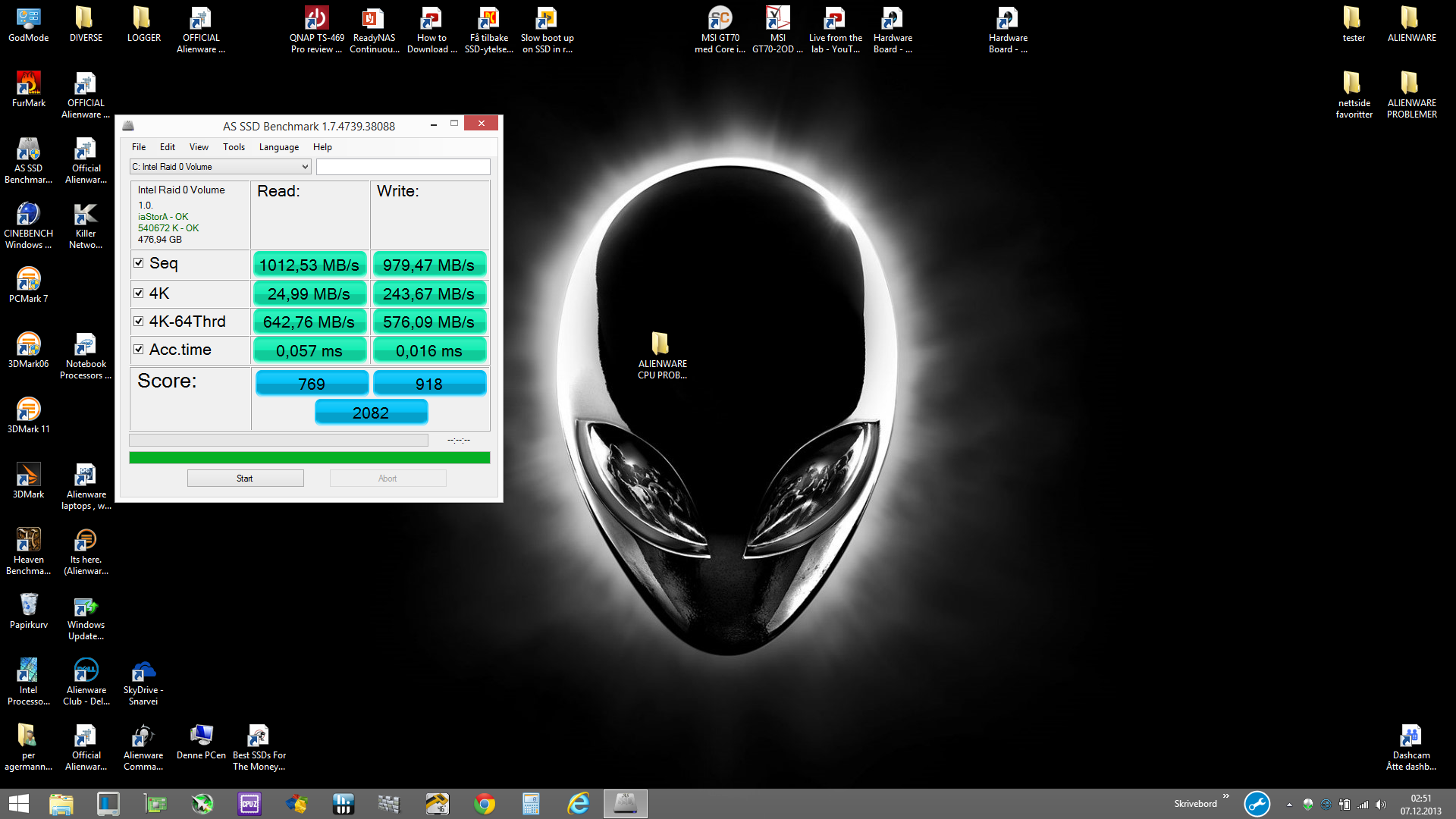Click total score 2082

point(371,413)
